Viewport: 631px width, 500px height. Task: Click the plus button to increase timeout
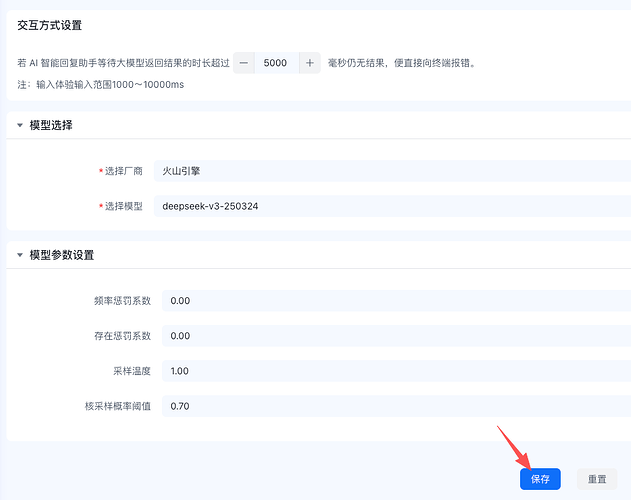309,62
